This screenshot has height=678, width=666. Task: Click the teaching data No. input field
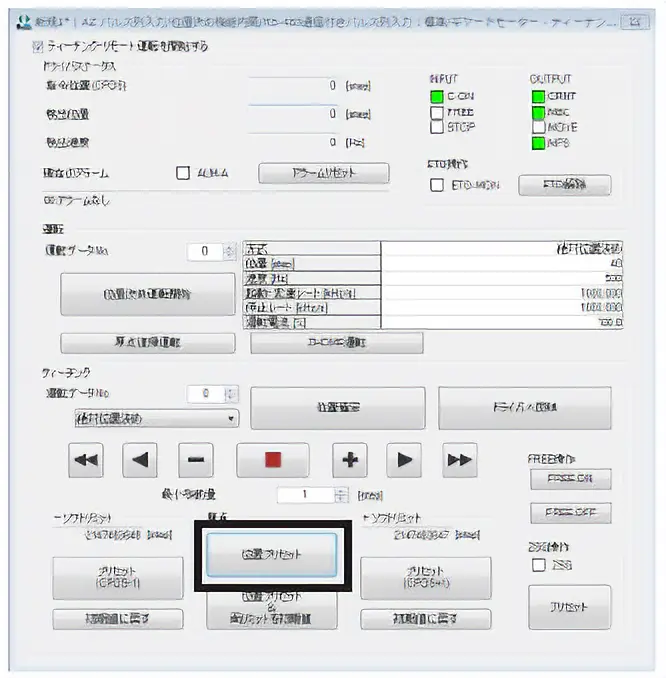[206, 394]
